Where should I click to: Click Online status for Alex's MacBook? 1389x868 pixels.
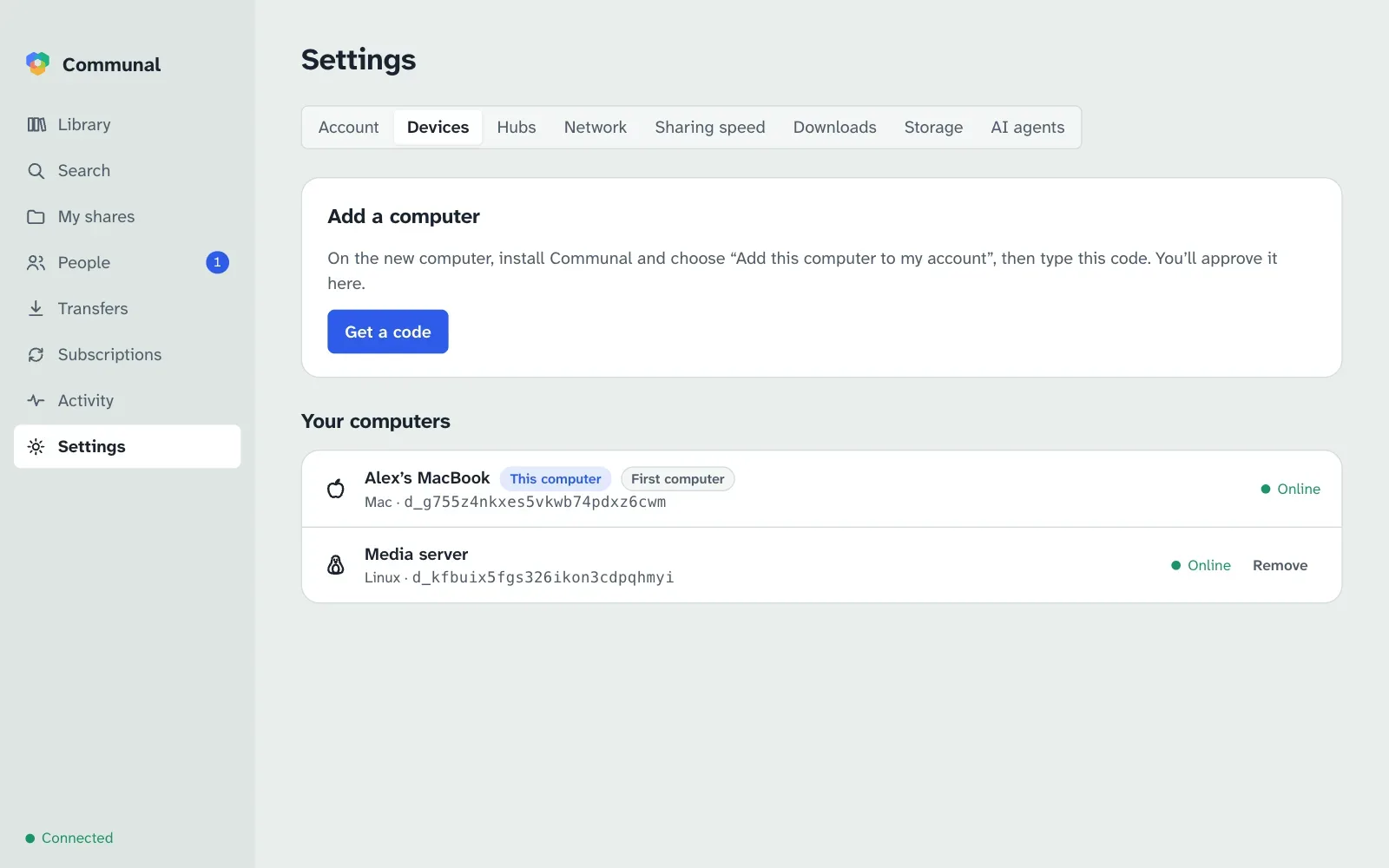1290,489
